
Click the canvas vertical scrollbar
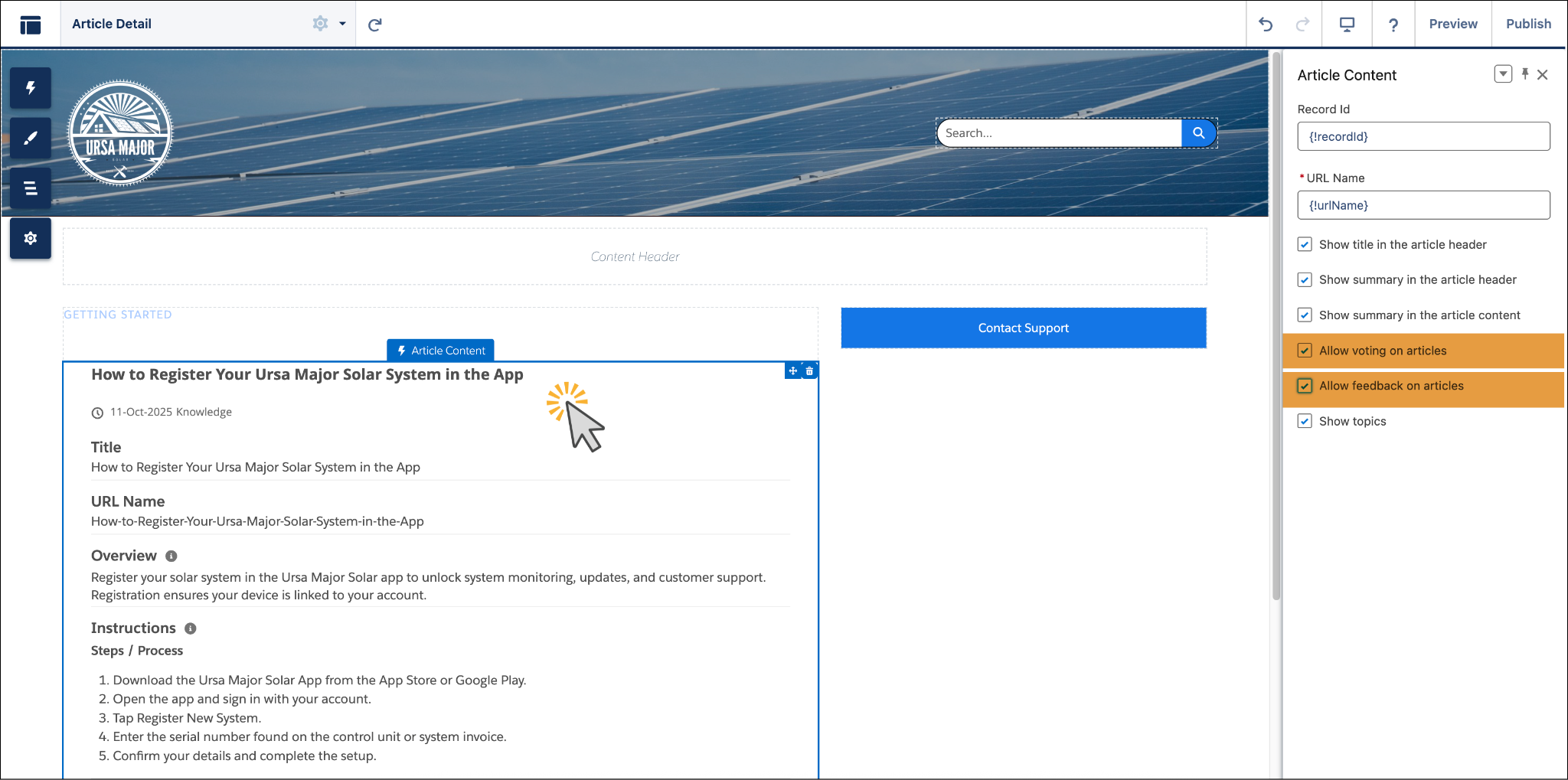coord(1276,325)
